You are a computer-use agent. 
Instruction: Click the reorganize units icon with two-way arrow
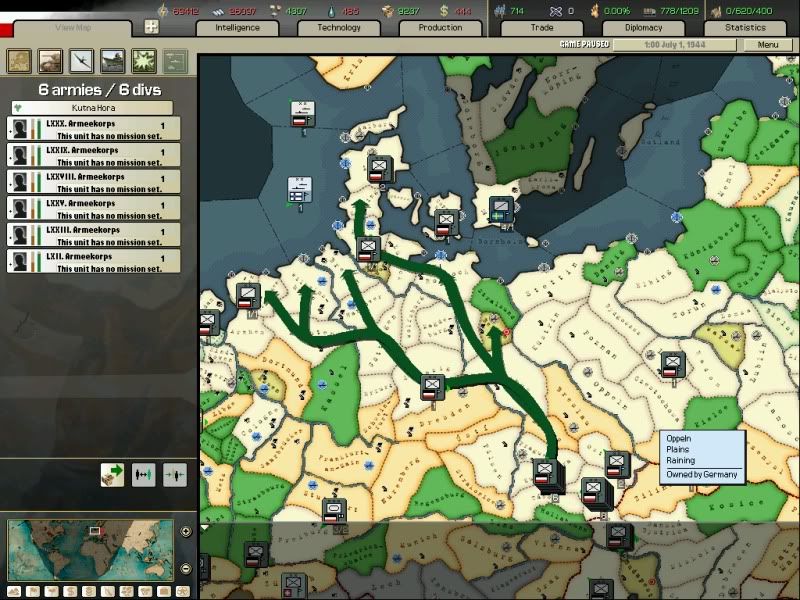(x=144, y=475)
